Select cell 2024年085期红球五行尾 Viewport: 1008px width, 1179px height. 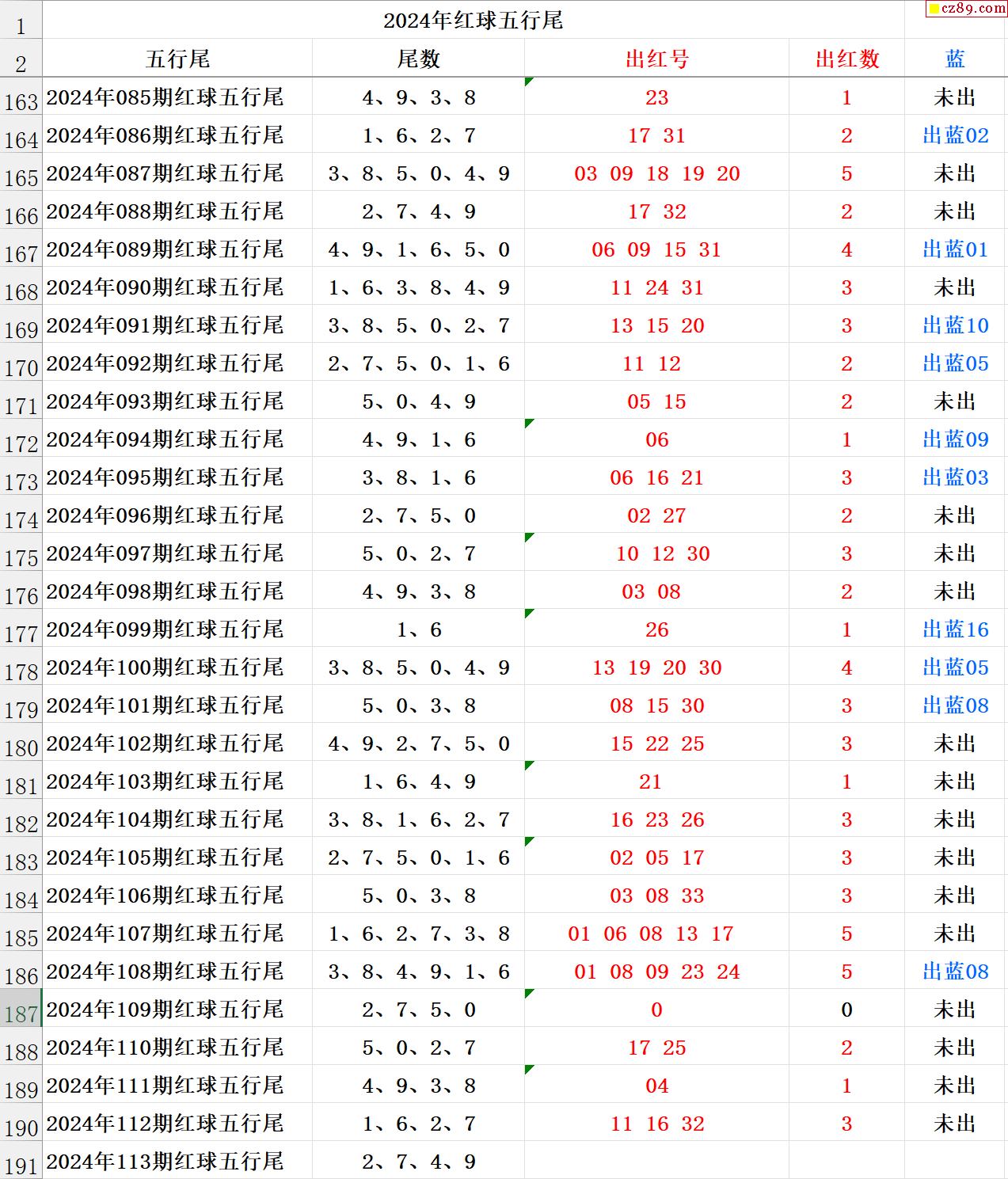pyautogui.click(x=177, y=97)
